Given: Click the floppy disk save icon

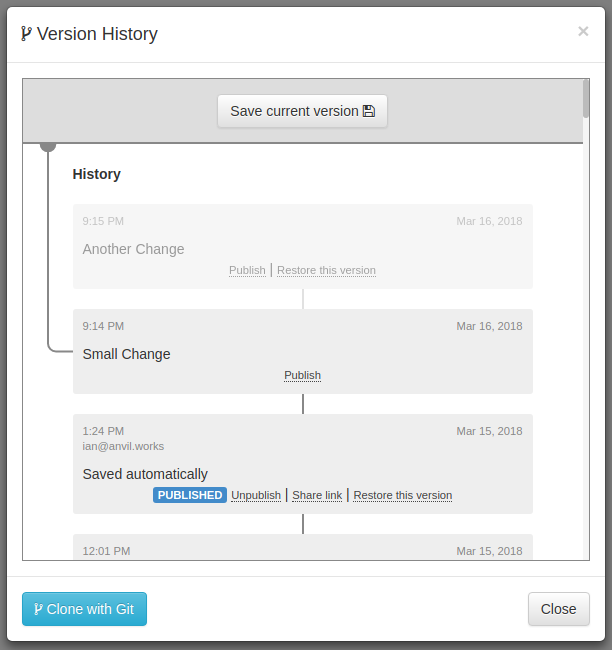Looking at the screenshot, I should pos(369,111).
